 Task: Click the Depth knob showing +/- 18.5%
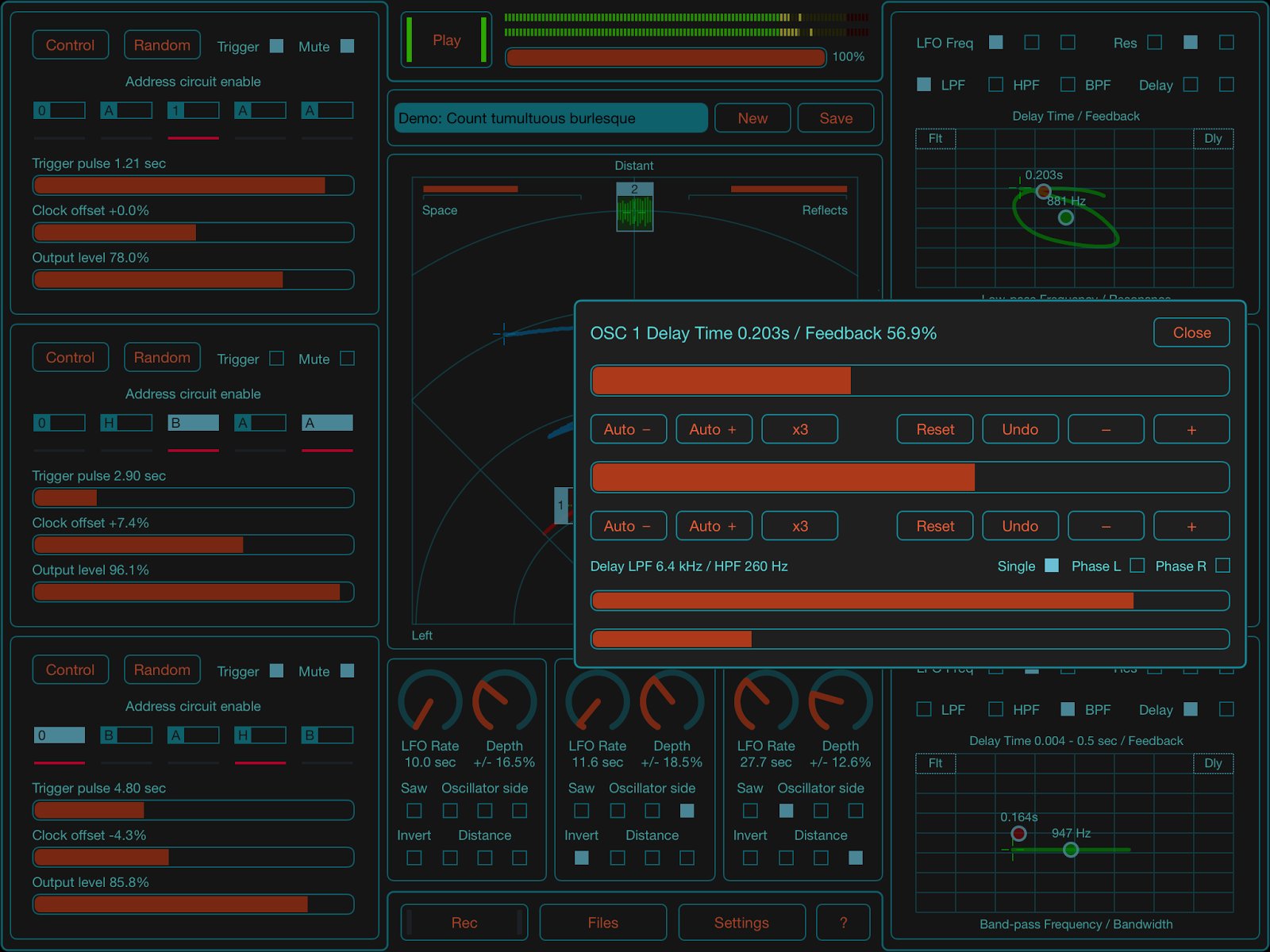672,701
